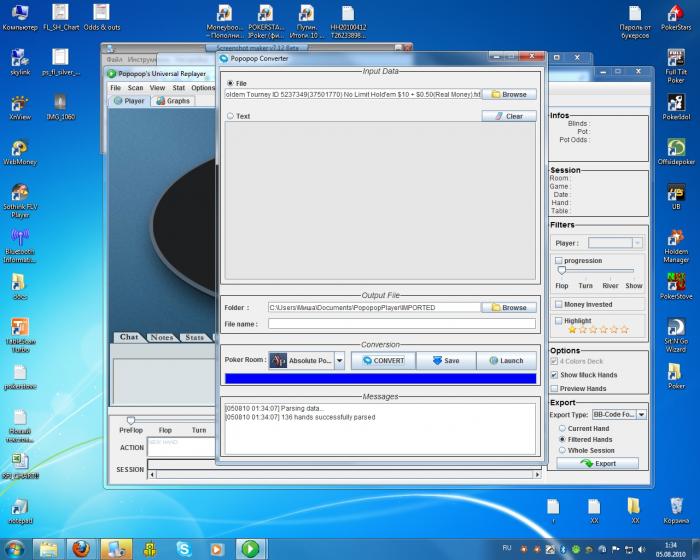The image size is (700, 560).
Task: Select the Text input radio button
Action: [x=231, y=116]
